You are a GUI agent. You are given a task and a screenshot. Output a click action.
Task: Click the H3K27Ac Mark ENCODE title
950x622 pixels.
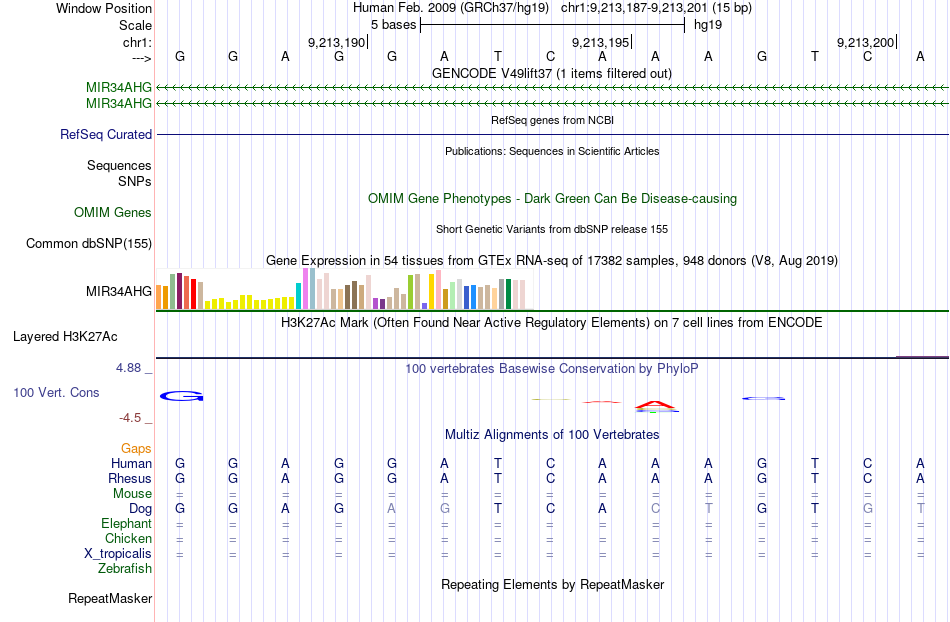tap(552, 322)
